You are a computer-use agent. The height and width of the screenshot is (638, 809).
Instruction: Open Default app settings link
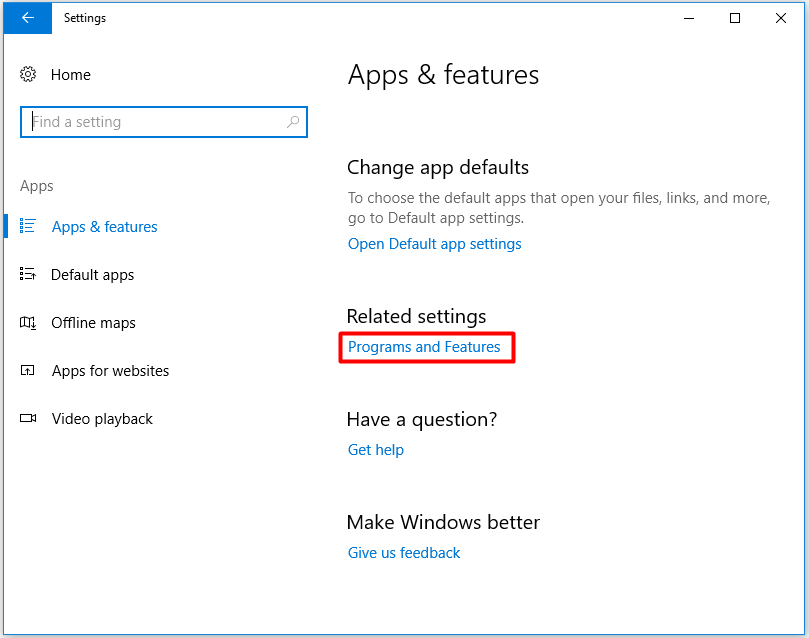434,244
